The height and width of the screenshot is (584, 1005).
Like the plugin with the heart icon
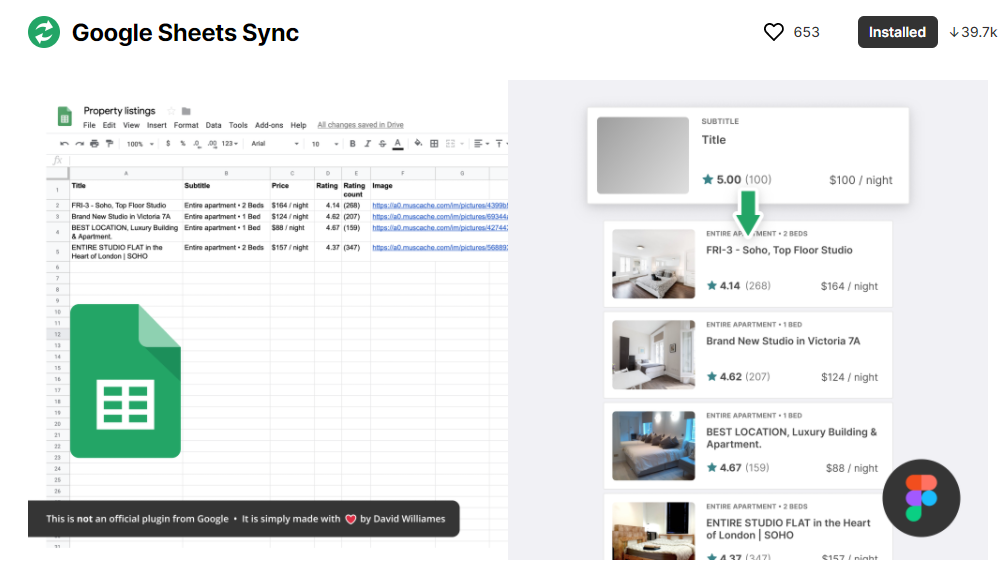pyautogui.click(x=774, y=32)
